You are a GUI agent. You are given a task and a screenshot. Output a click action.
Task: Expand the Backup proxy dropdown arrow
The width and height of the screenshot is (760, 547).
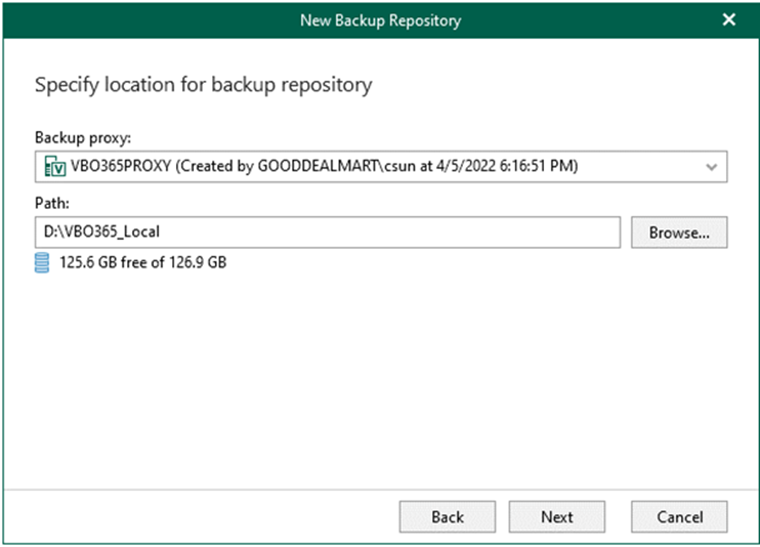(x=711, y=167)
